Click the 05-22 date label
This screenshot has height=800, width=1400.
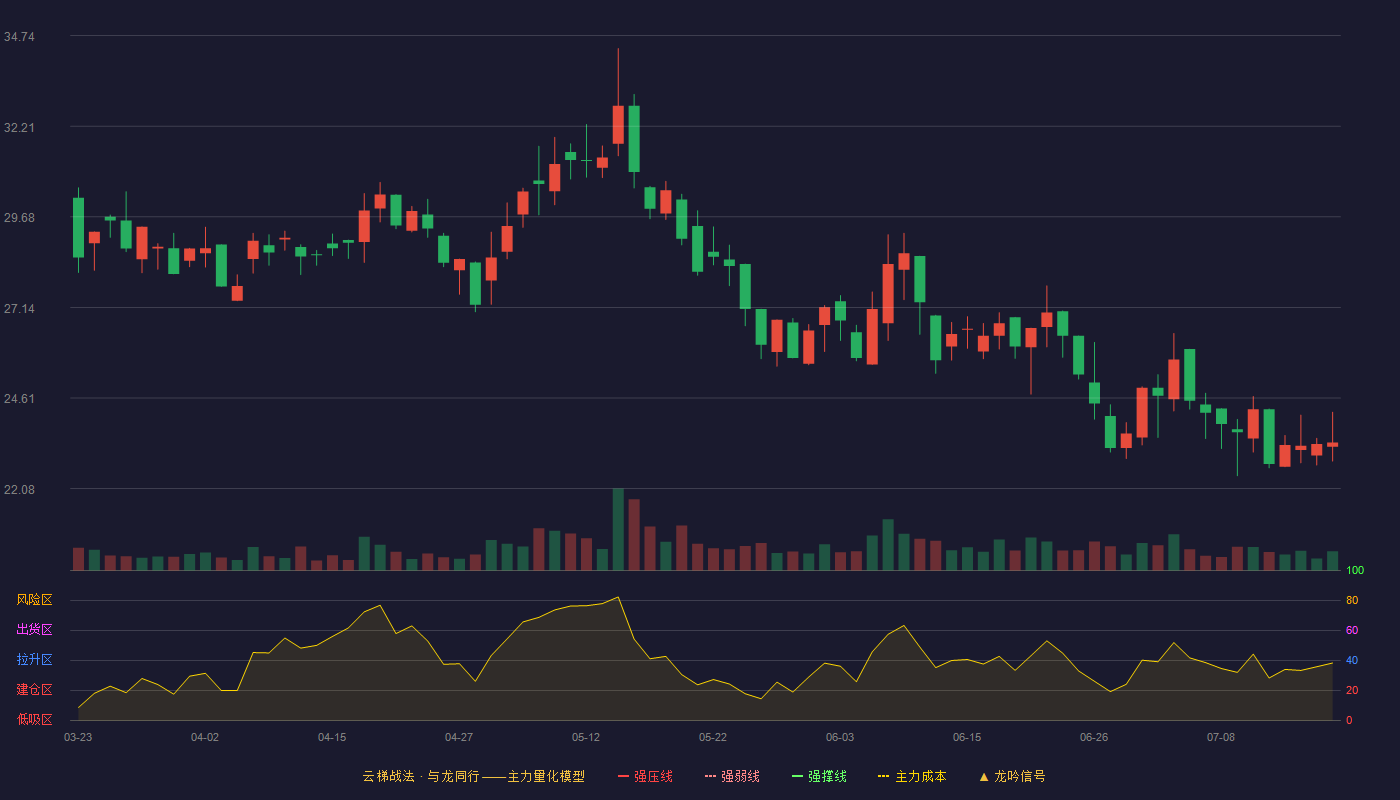click(x=713, y=737)
